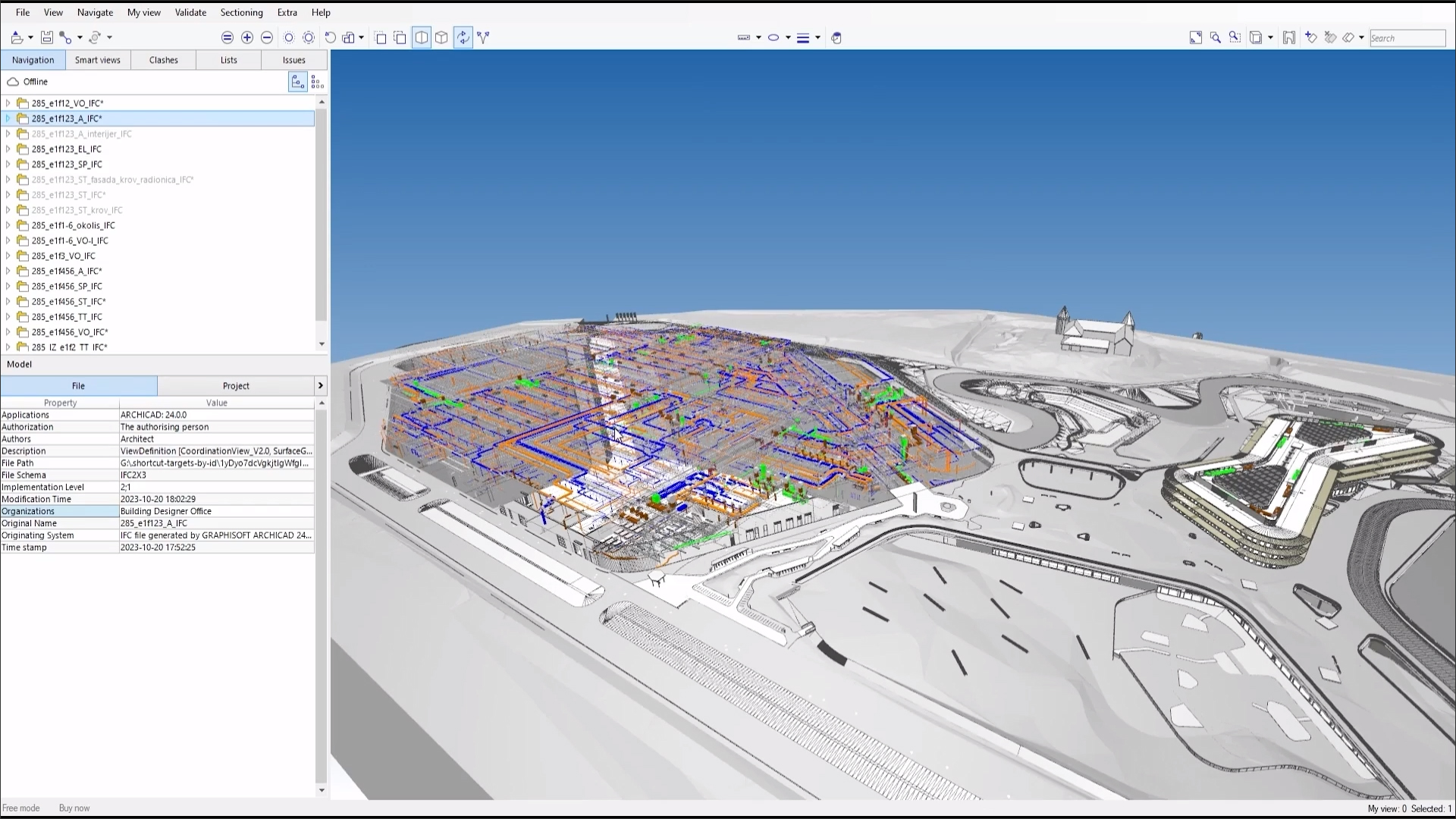Viewport: 1456px width, 819px height.
Task: Click the delete section planes icon
Action: 1330,38
